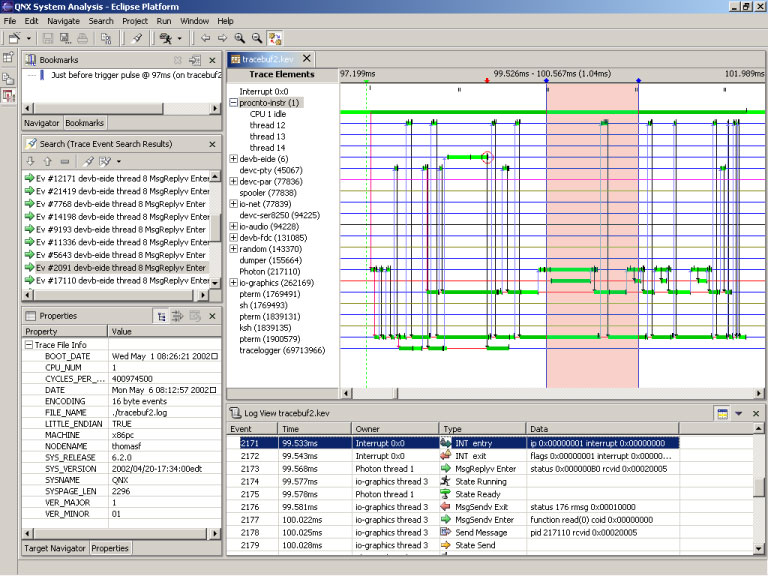The image size is (768, 576).
Task: Switch to the Target Navigator tab
Action: (x=54, y=548)
